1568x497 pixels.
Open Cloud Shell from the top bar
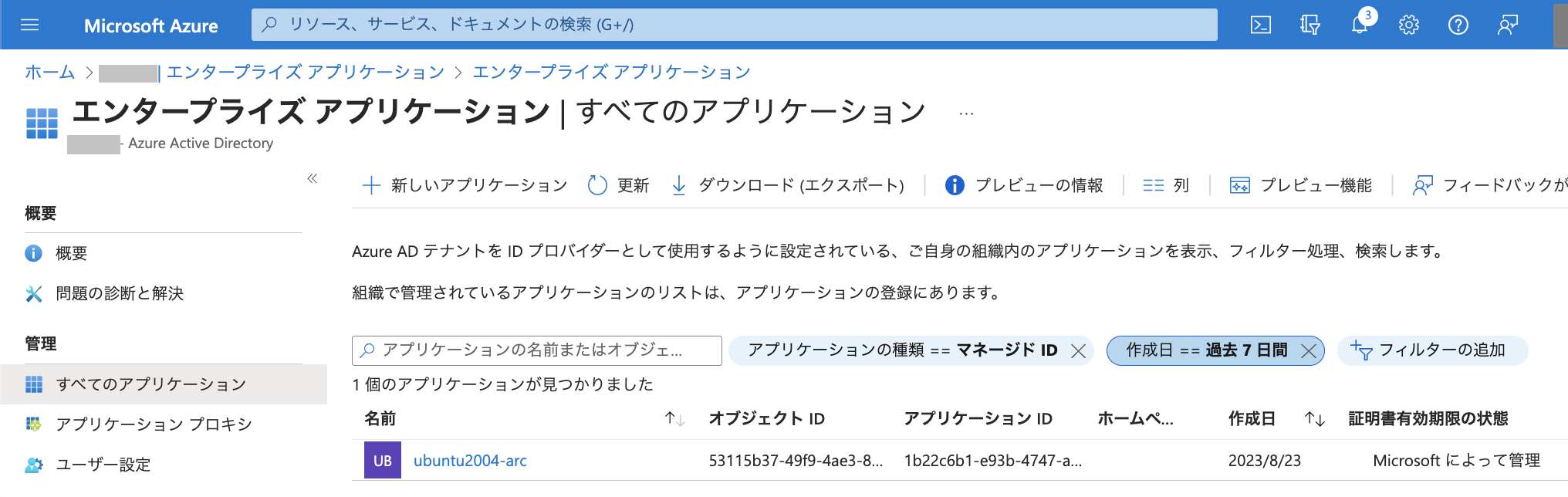(1260, 25)
